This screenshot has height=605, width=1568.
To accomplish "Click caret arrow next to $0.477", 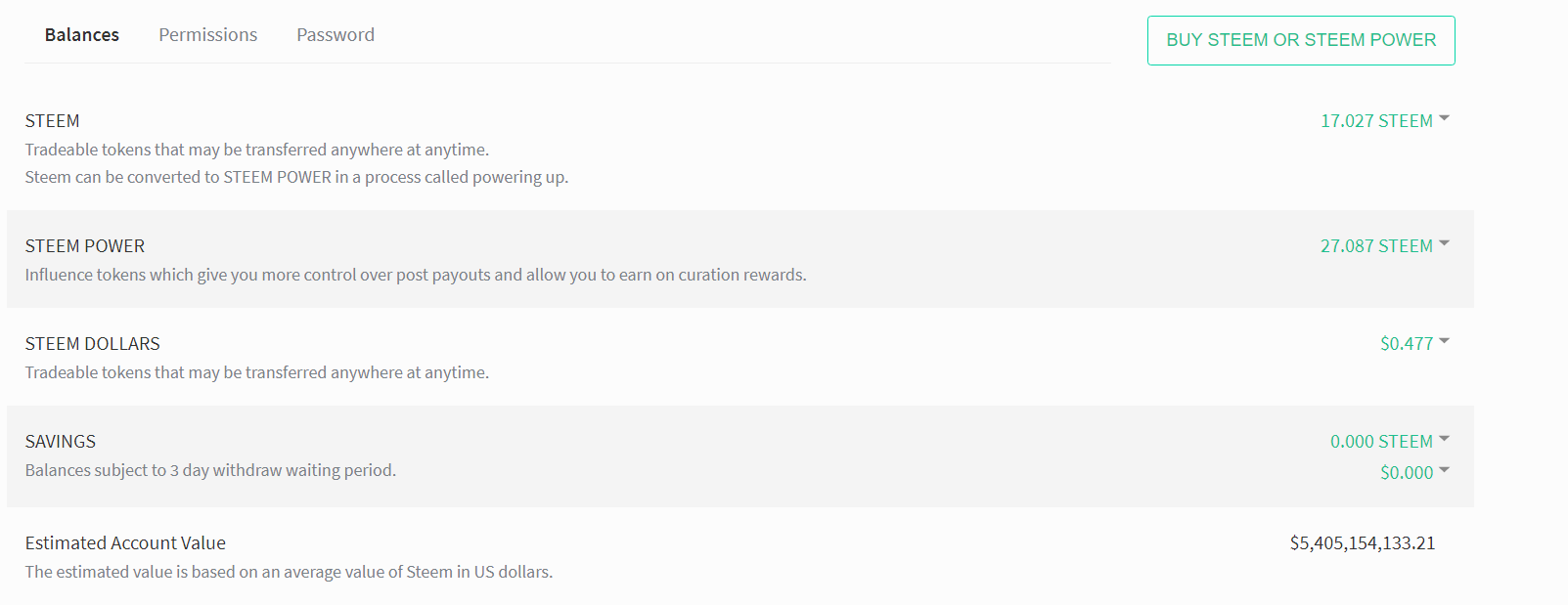I will click(x=1445, y=342).
